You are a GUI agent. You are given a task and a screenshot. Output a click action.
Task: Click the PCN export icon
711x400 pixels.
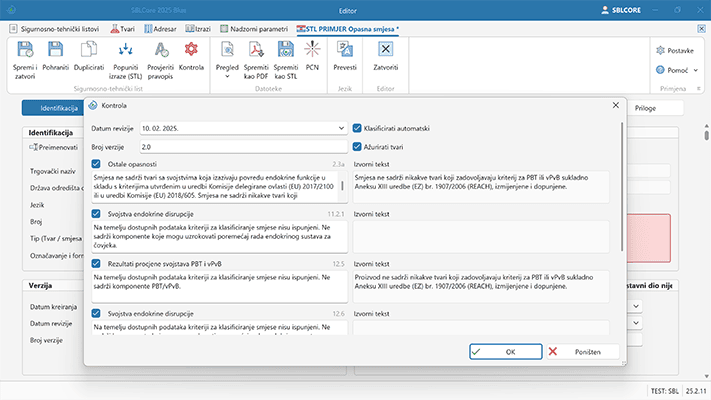click(313, 49)
